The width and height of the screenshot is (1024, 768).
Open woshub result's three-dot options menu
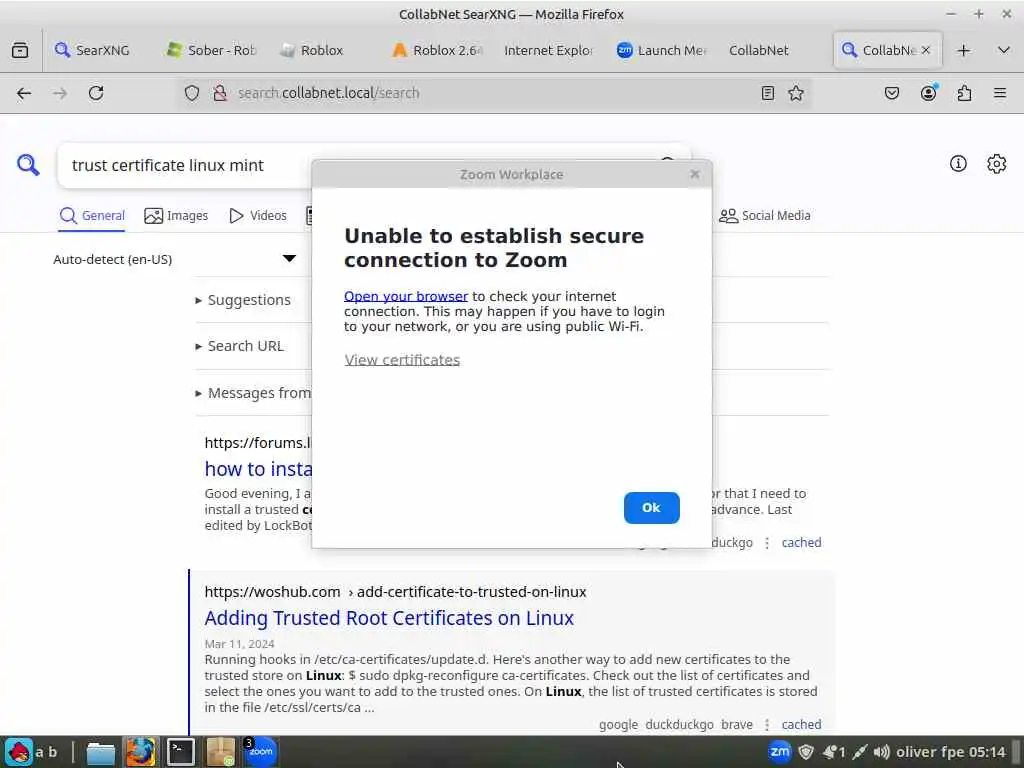[x=767, y=724]
